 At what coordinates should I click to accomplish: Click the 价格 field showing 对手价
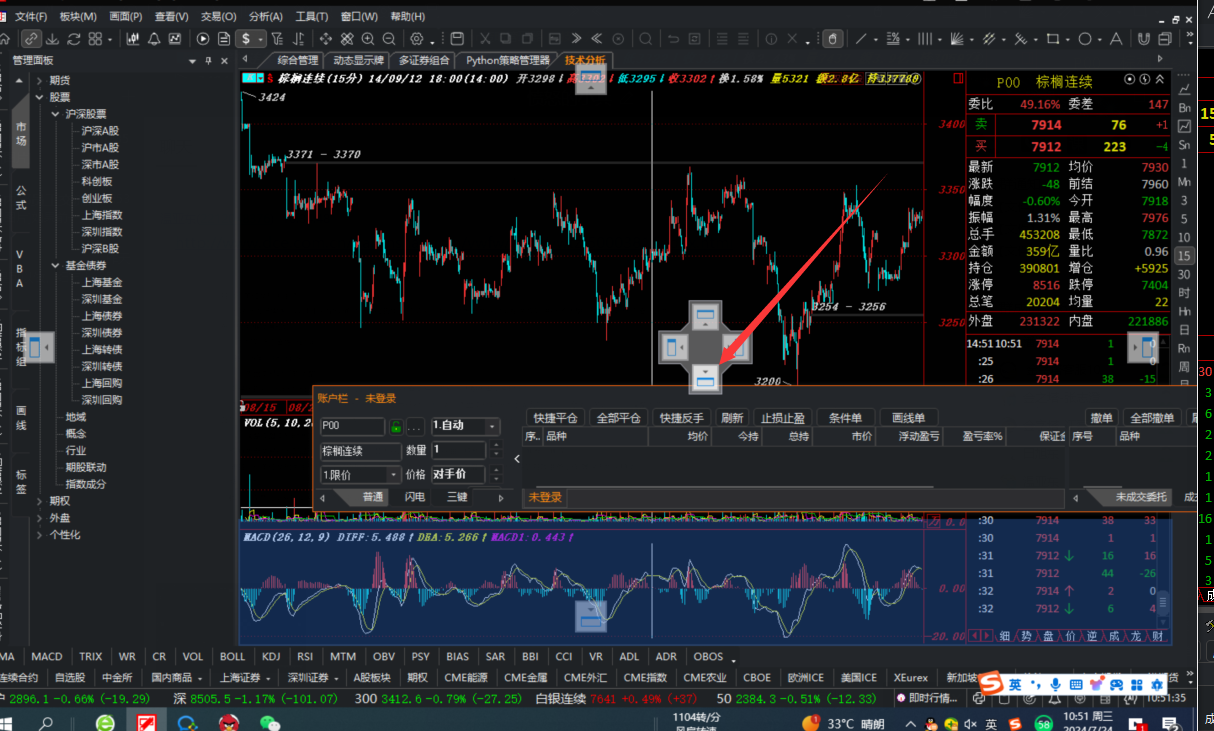(x=460, y=475)
